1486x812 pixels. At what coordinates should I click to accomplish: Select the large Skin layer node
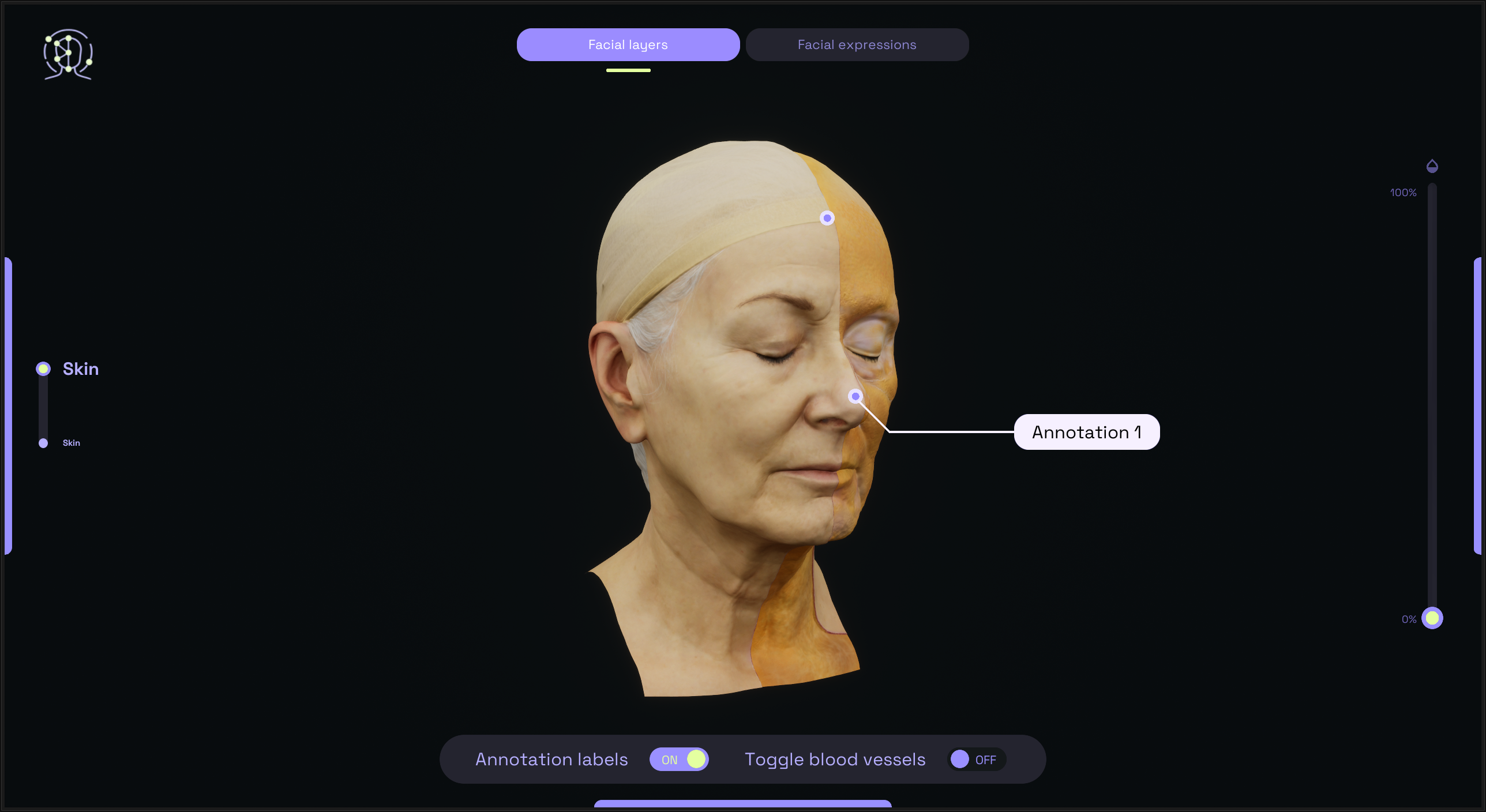[x=43, y=369]
